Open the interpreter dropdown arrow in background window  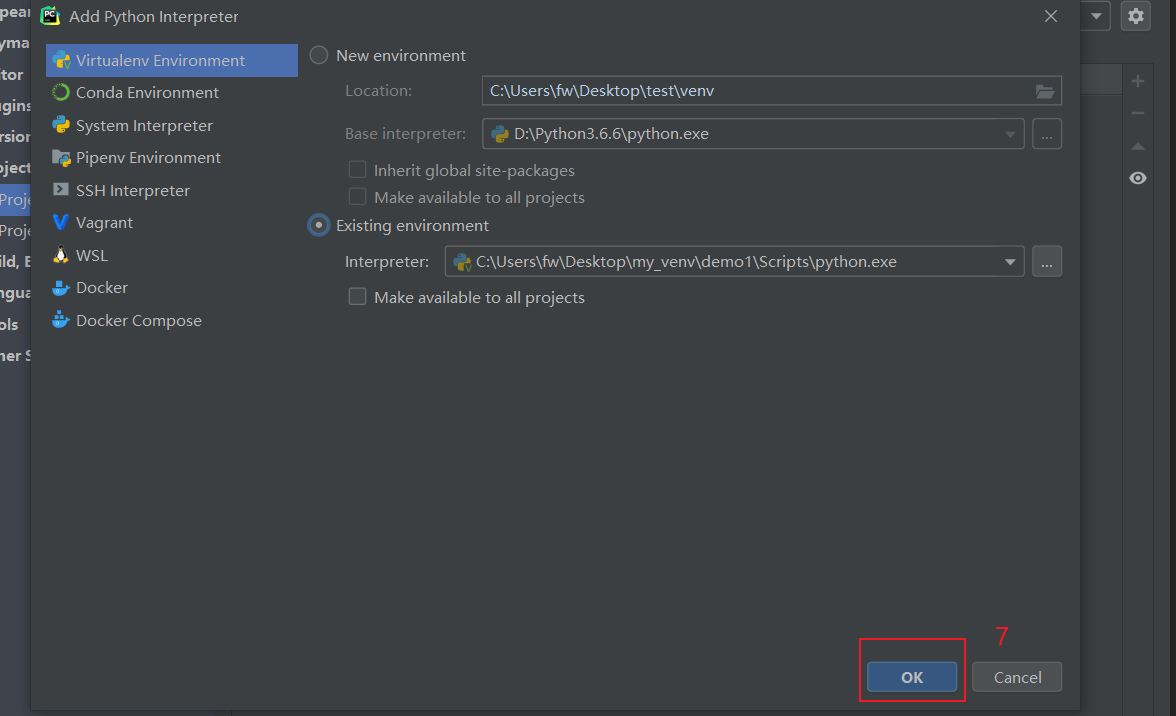tap(1096, 16)
